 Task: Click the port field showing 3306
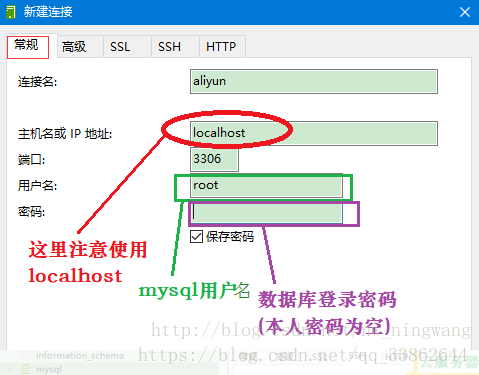pos(214,159)
